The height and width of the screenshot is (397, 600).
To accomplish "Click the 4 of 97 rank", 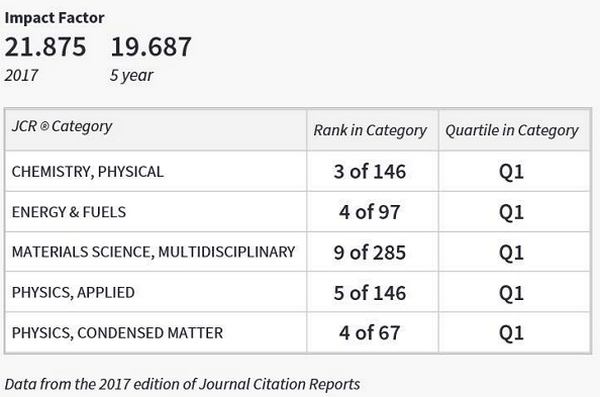I will coord(370,212).
